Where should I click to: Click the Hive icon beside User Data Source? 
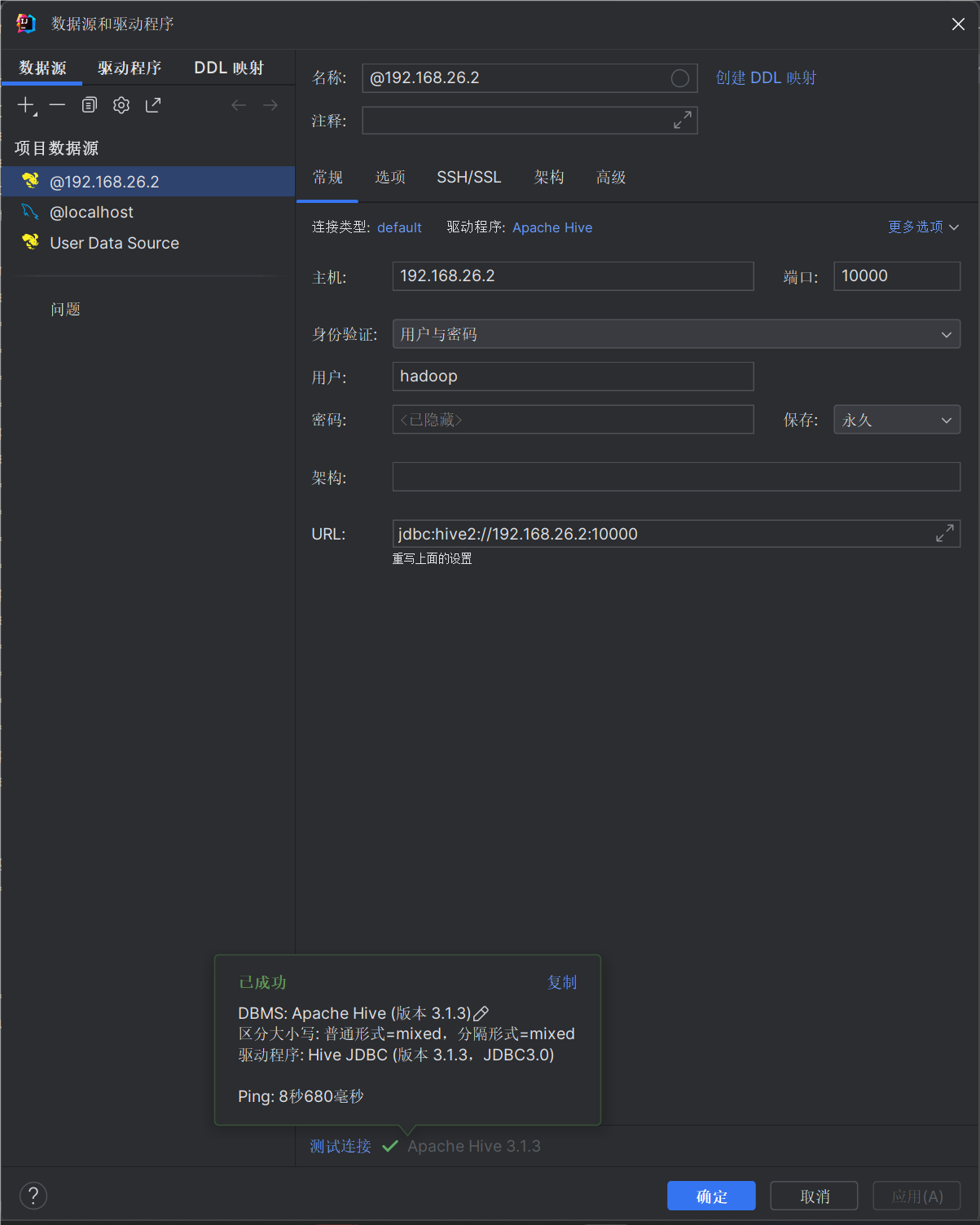[30, 241]
